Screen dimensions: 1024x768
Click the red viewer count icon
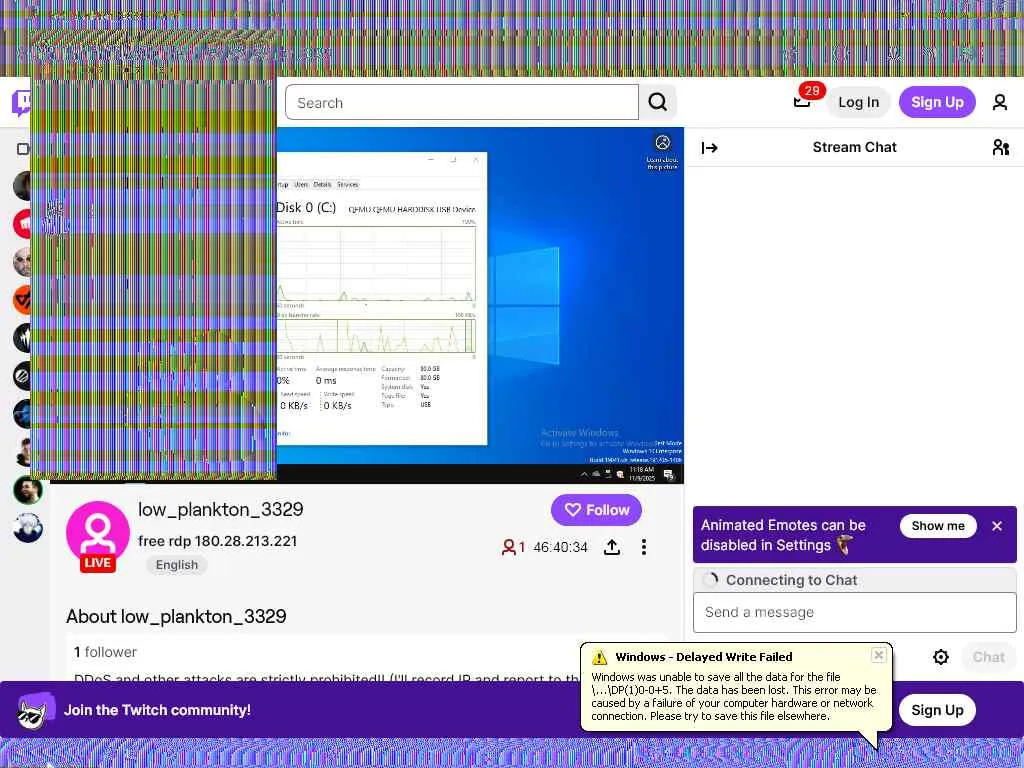point(508,547)
